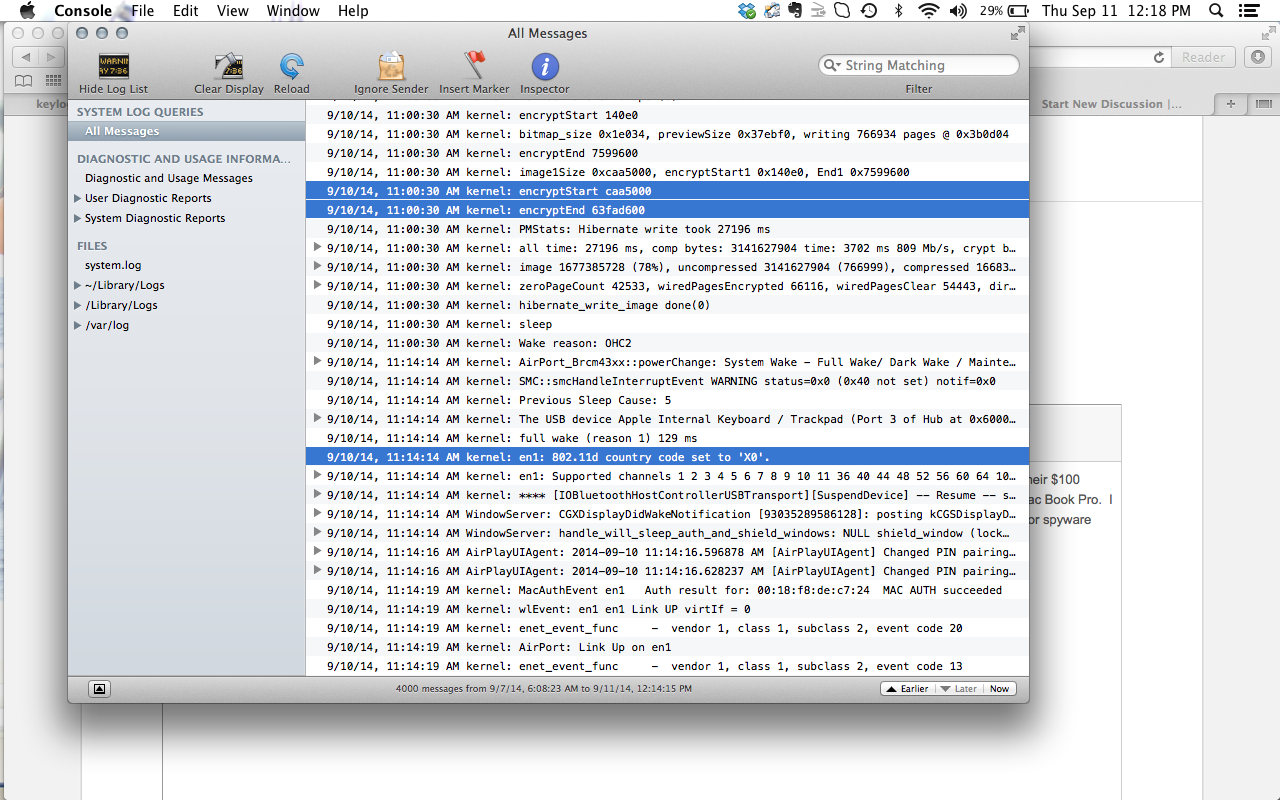The width and height of the screenshot is (1280, 800).
Task: Click the Hide Log List toolbar icon
Action: pyautogui.click(x=113, y=67)
